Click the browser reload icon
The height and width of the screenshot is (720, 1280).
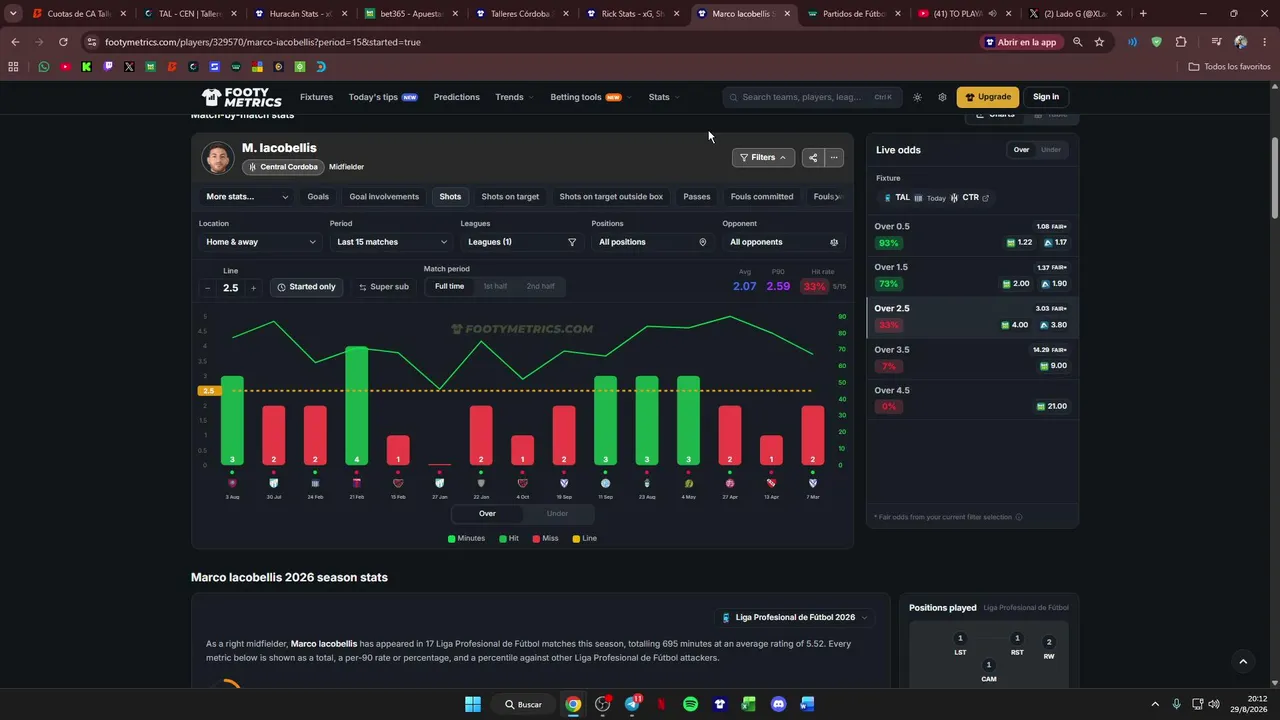63,42
